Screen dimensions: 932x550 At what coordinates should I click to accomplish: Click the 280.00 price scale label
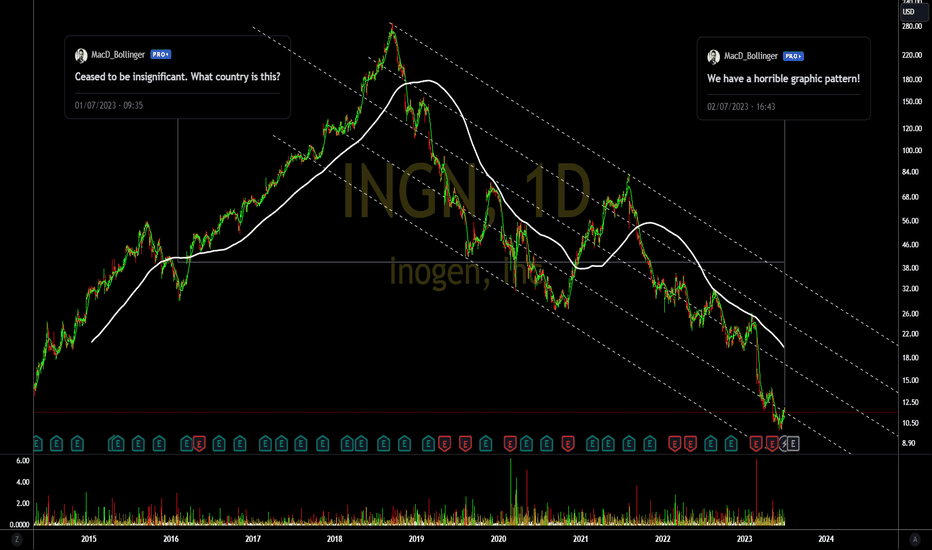(911, 27)
